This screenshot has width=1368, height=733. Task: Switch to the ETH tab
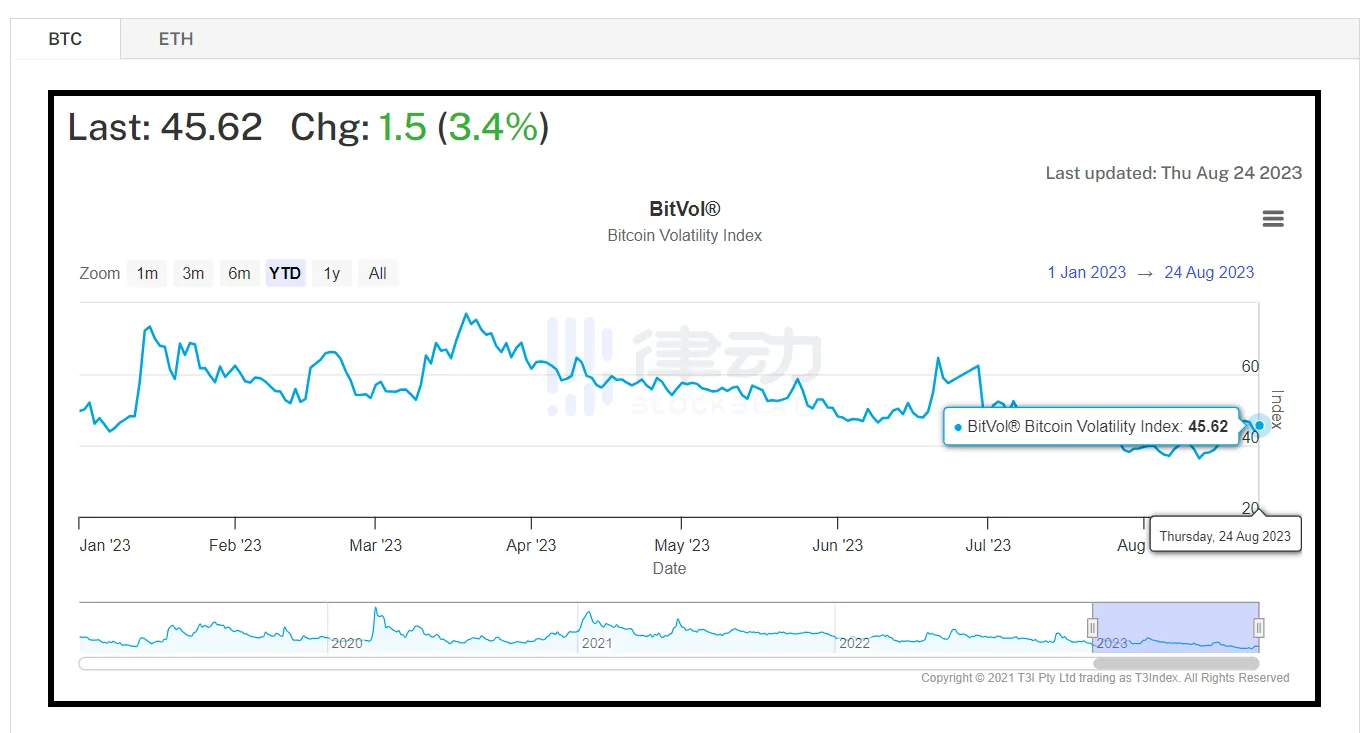[176, 39]
